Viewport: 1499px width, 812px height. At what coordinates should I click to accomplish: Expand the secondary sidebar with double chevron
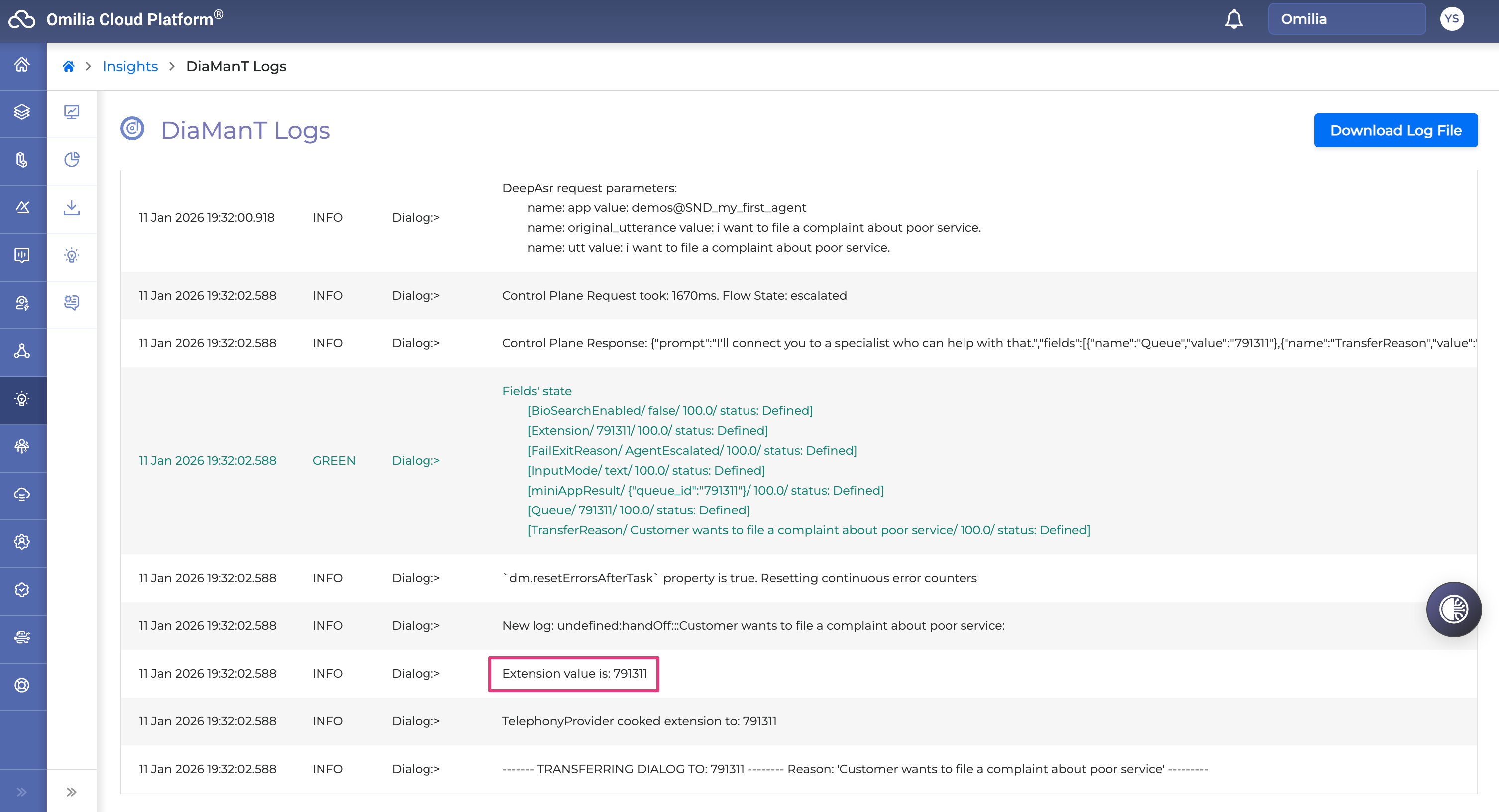(72, 792)
